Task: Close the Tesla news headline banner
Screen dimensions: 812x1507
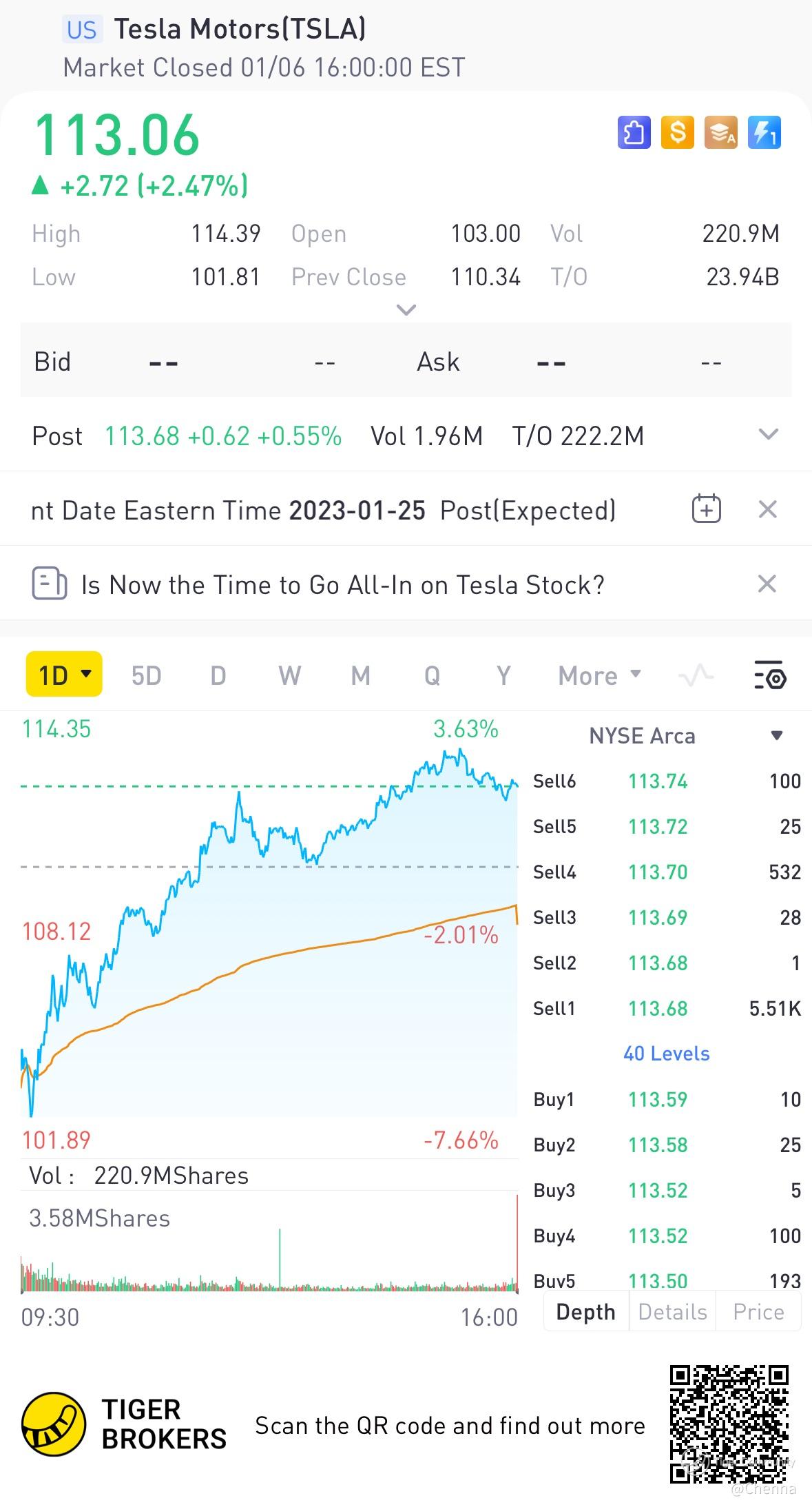Action: [x=767, y=584]
